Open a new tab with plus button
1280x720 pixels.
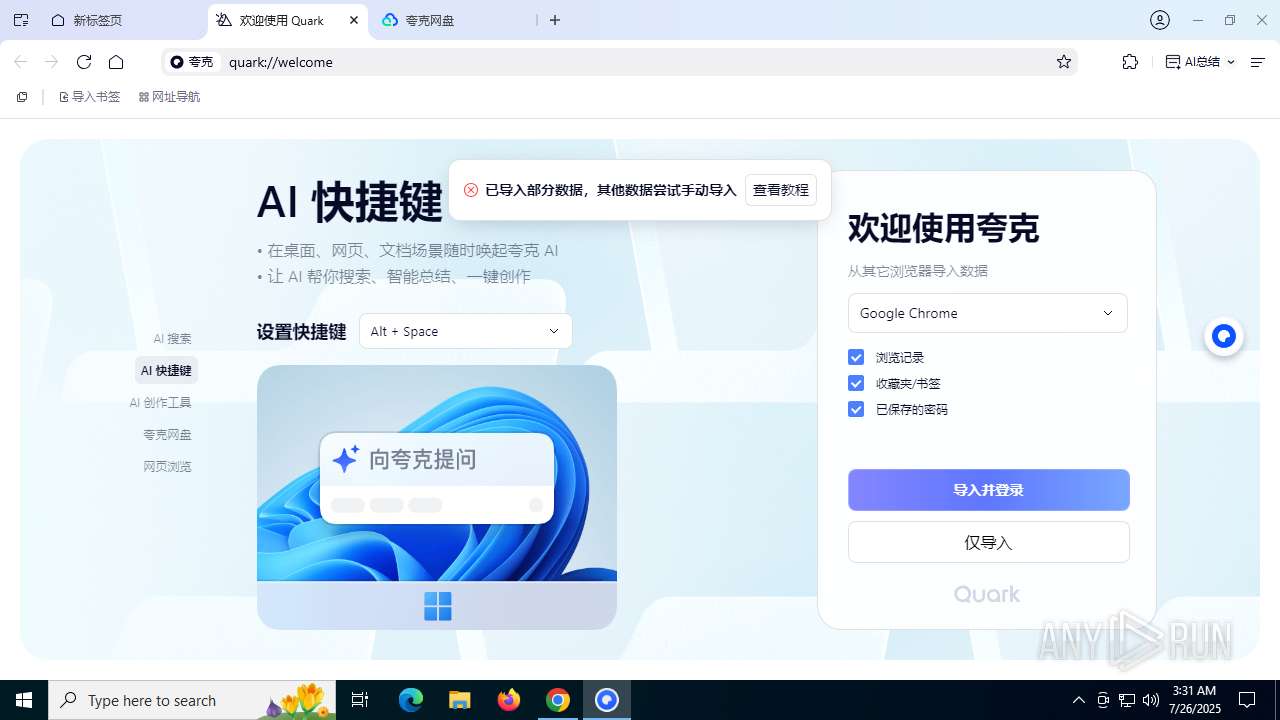555,20
